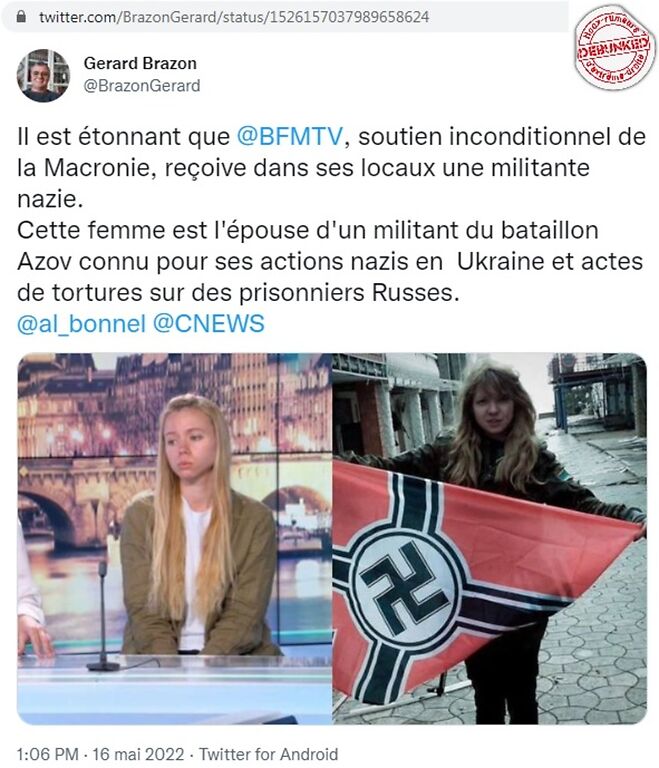Click the 16 mai 2022 date
Viewport: 659px width, 768px height.
click(x=138, y=754)
